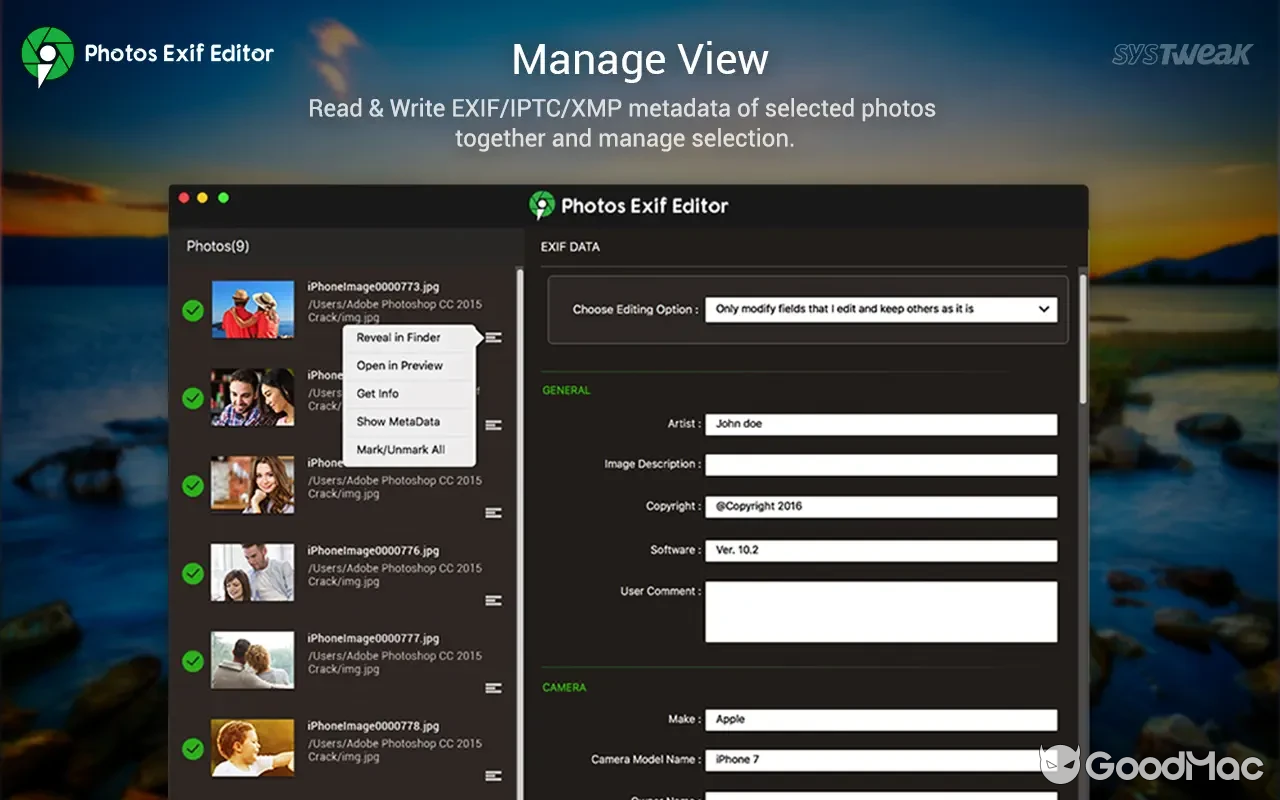
Task: Open the options icon for iPhoneImage0000776.jpg
Action: click(x=493, y=601)
